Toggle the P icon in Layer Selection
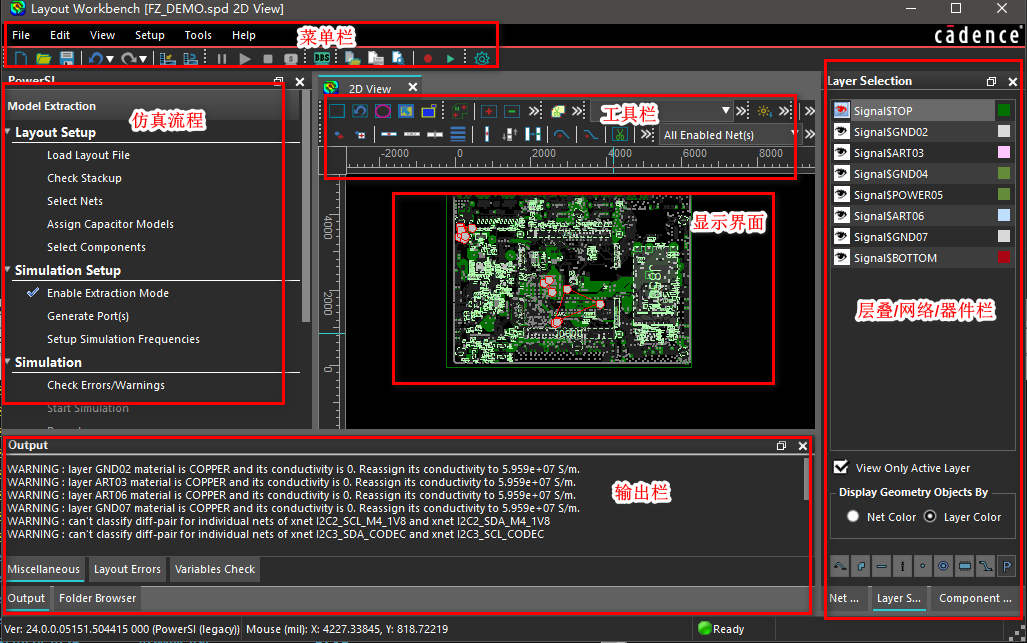 point(1007,566)
